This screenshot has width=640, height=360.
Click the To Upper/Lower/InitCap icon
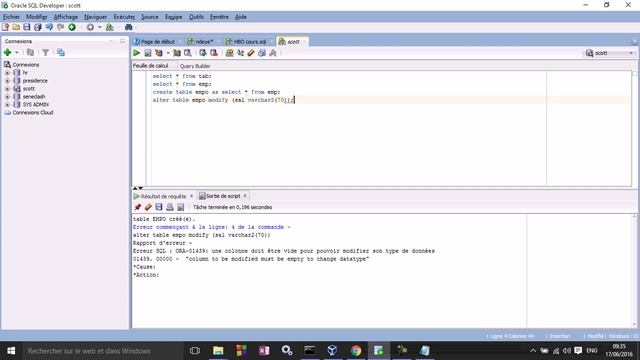click(x=240, y=53)
